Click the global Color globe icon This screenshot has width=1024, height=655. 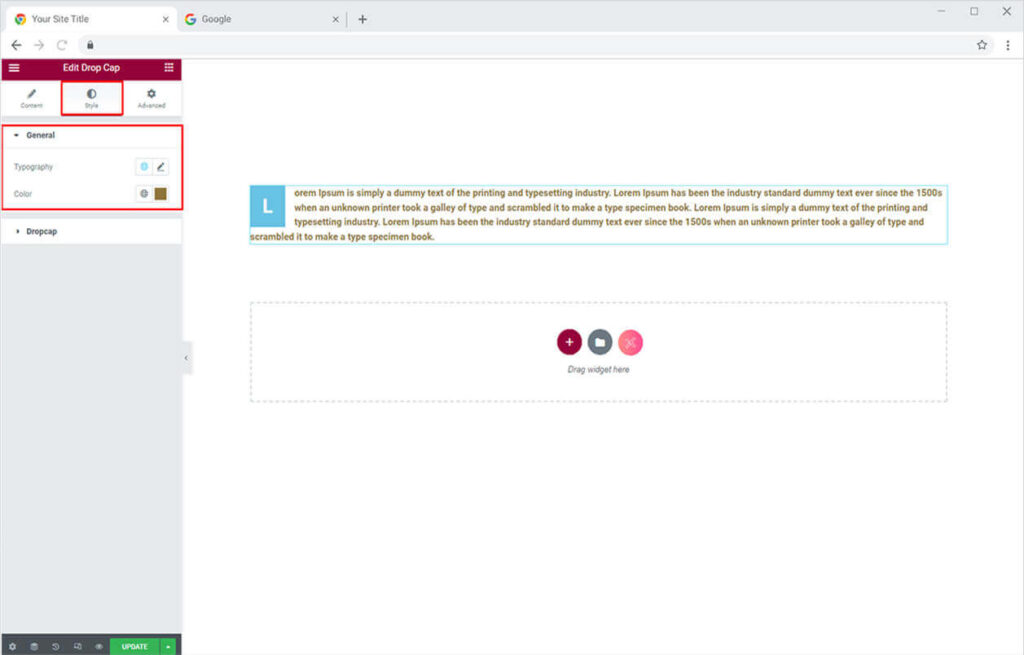point(144,194)
